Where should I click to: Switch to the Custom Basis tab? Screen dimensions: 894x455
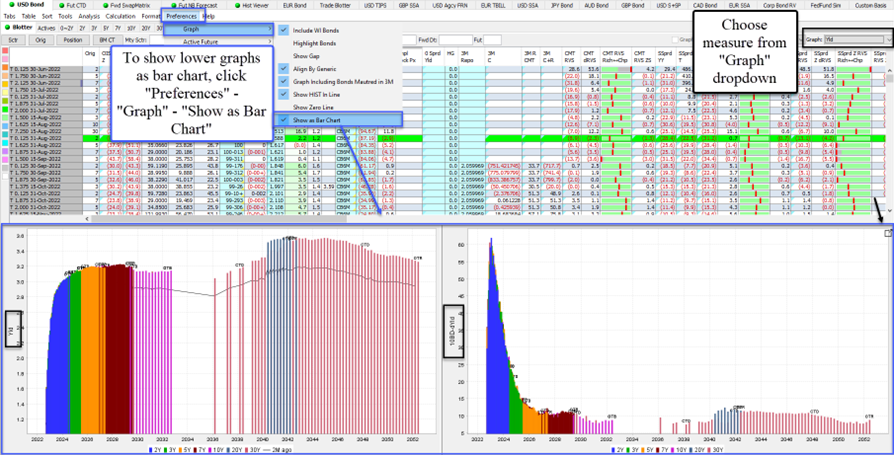coord(870,5)
